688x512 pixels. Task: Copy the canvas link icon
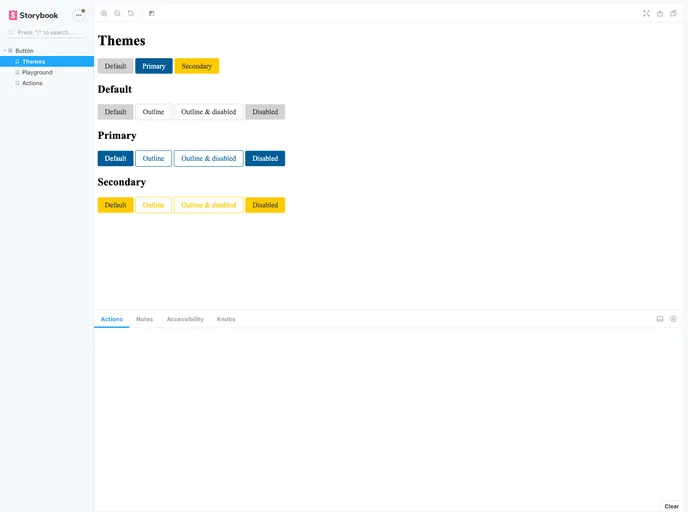pyautogui.click(x=673, y=13)
